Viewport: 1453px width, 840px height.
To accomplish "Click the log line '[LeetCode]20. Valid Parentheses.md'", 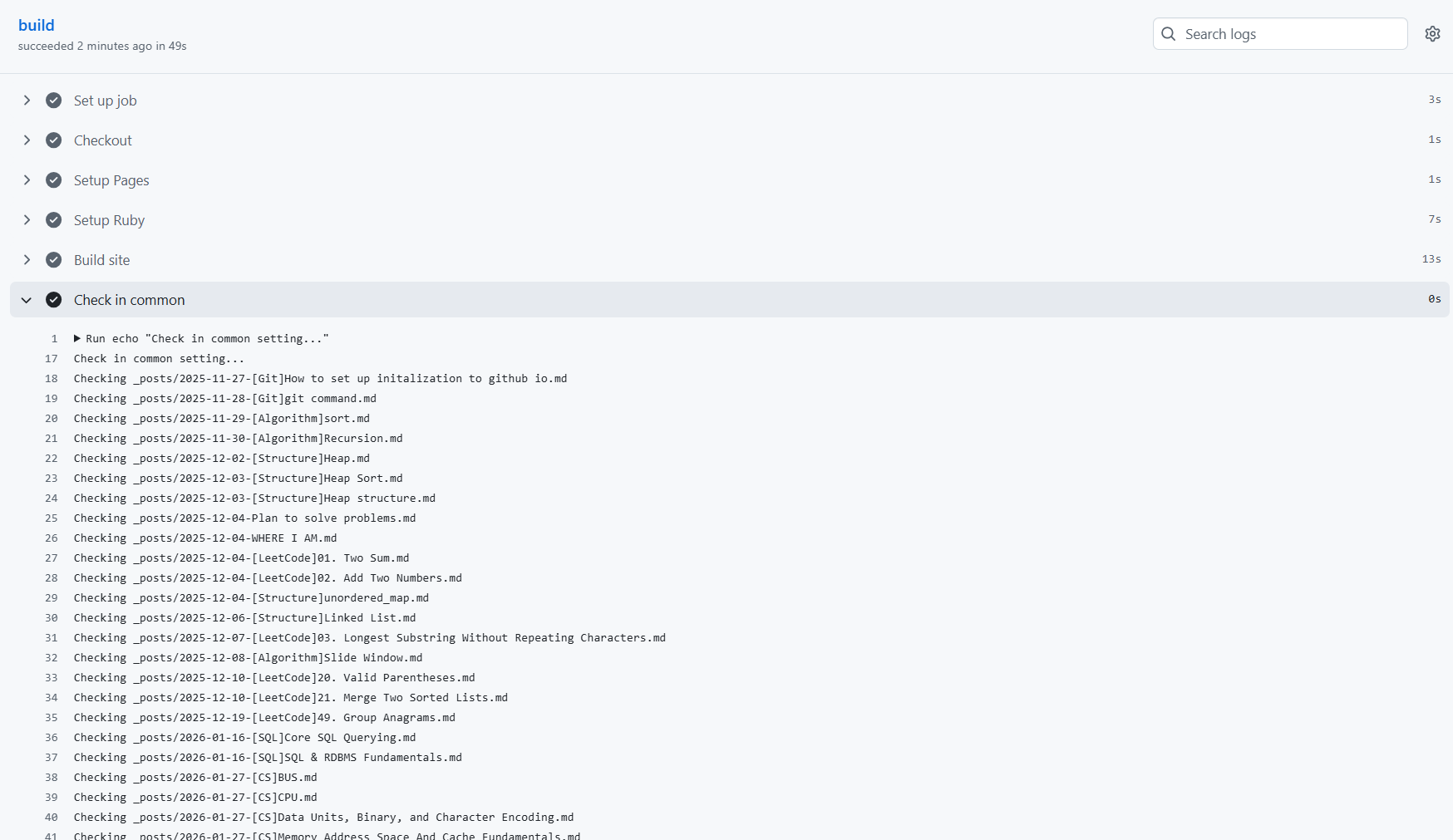I will point(274,678).
